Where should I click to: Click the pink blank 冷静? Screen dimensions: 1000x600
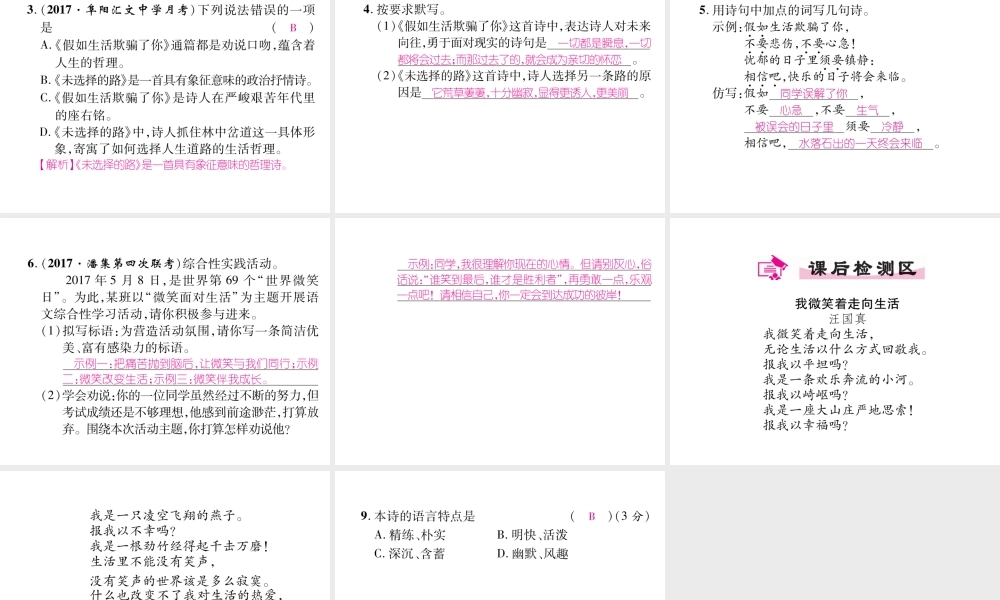tap(892, 127)
